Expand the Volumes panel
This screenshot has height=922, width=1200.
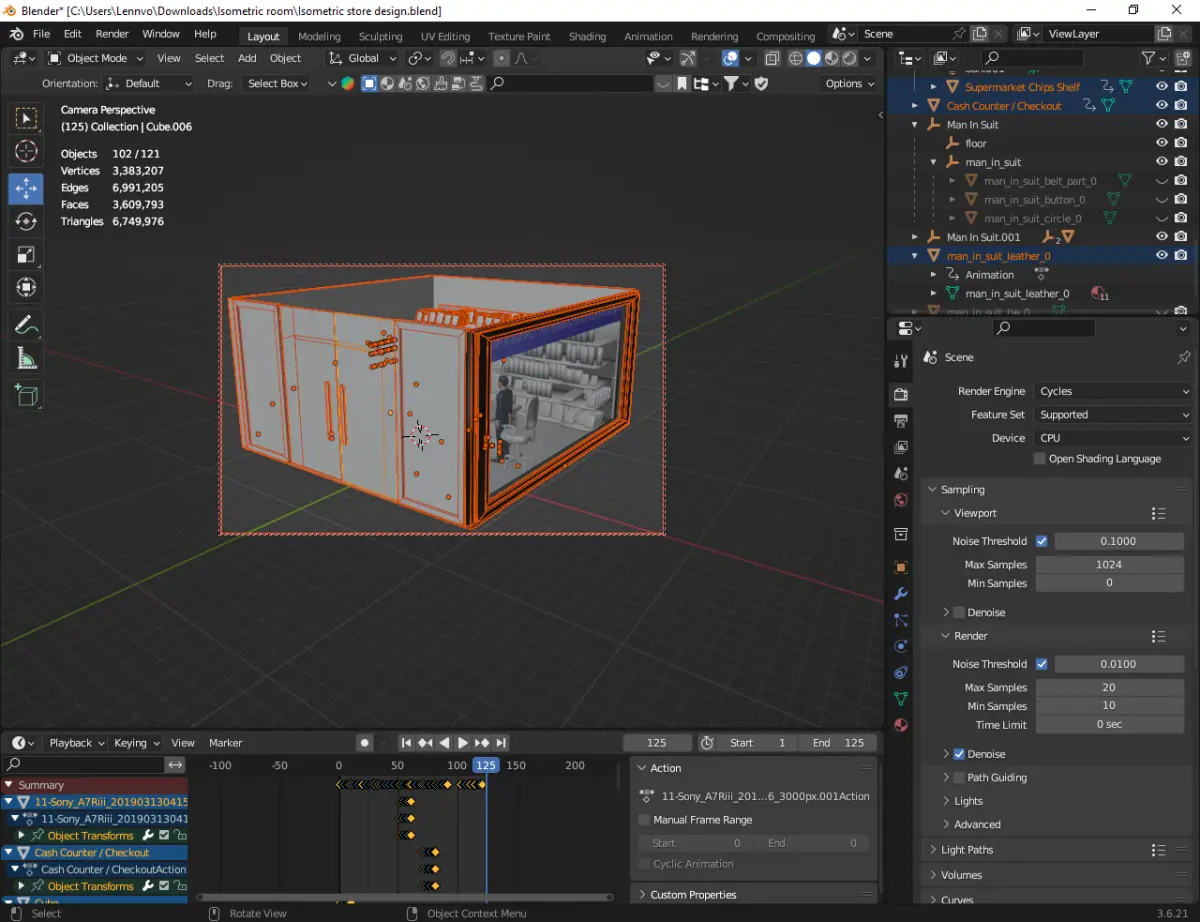point(961,875)
